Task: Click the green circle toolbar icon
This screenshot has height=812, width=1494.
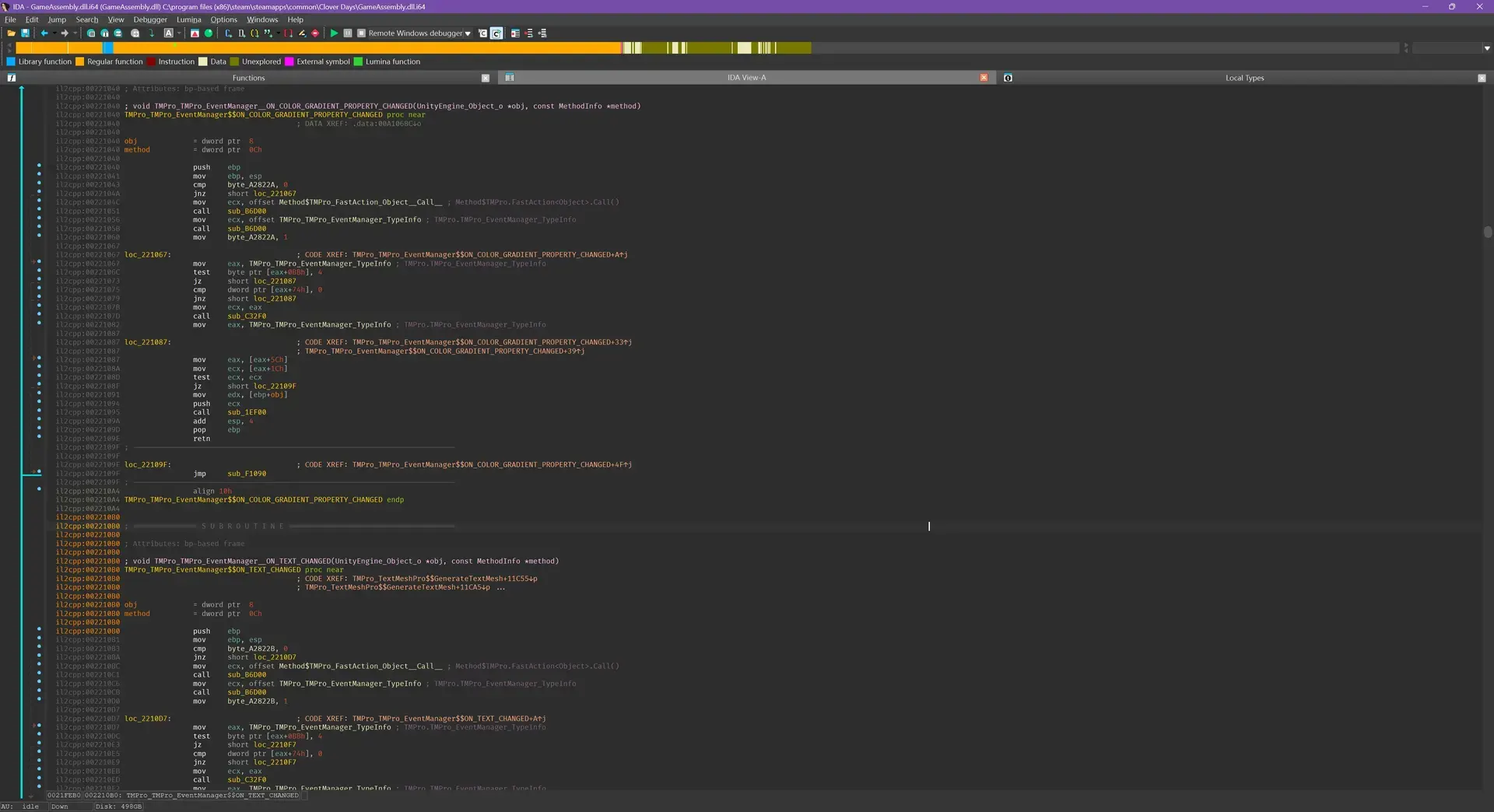Action: [209, 33]
